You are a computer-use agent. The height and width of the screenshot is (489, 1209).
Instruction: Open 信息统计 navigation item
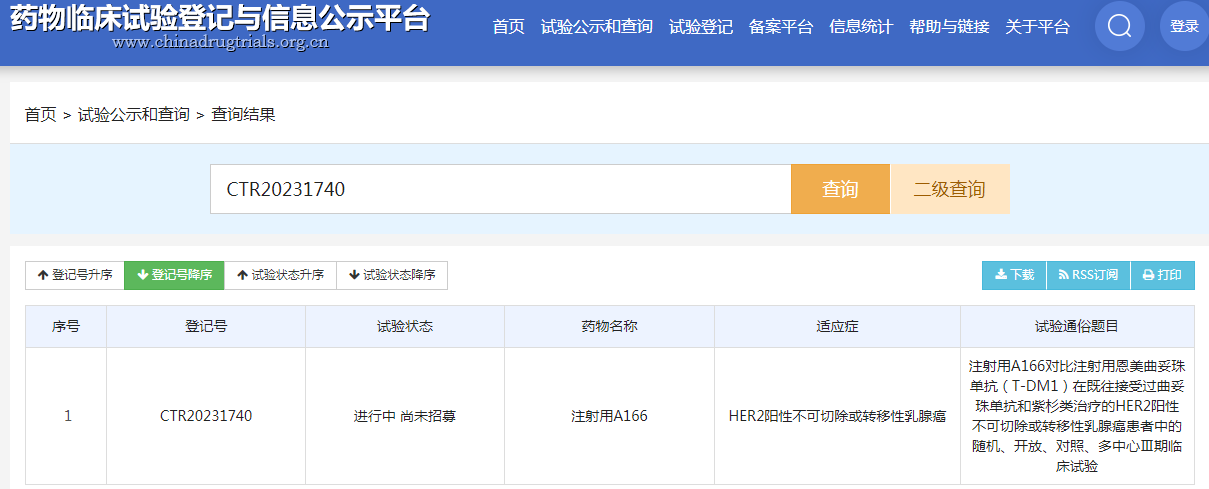click(x=861, y=27)
